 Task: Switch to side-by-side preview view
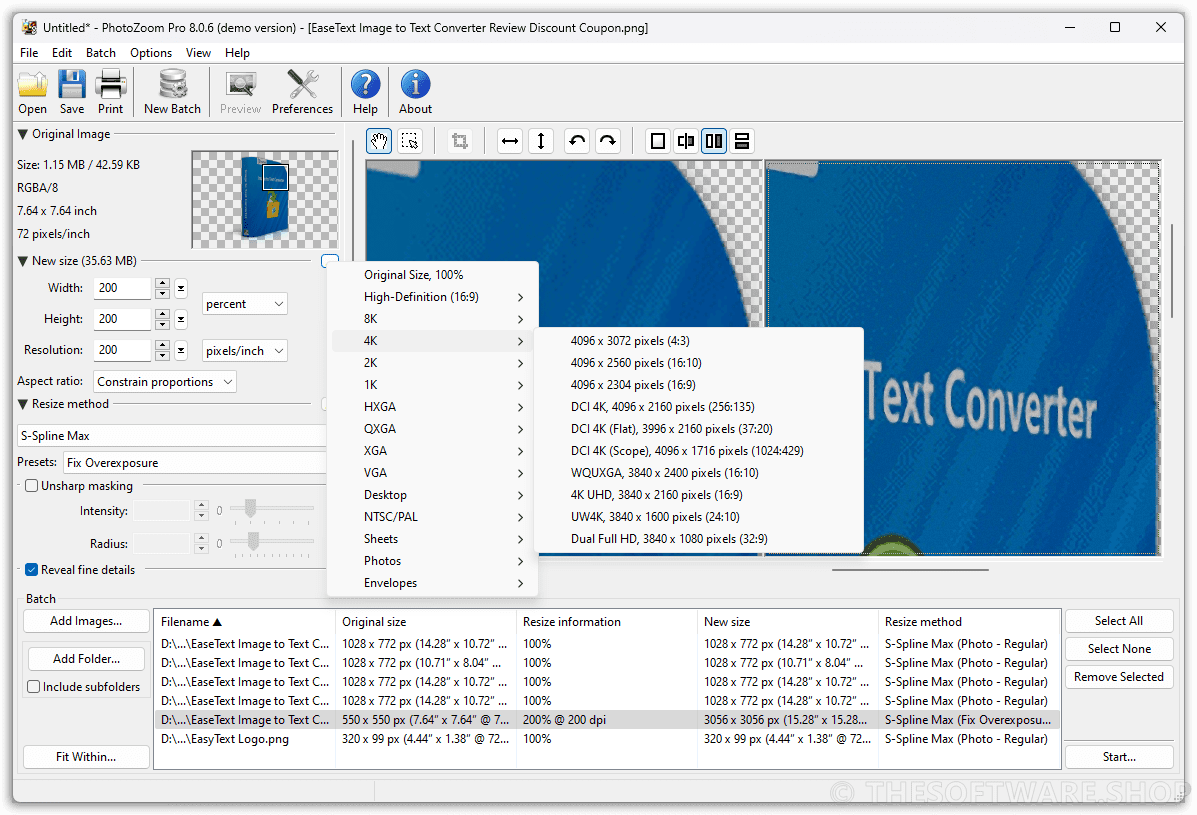[714, 141]
